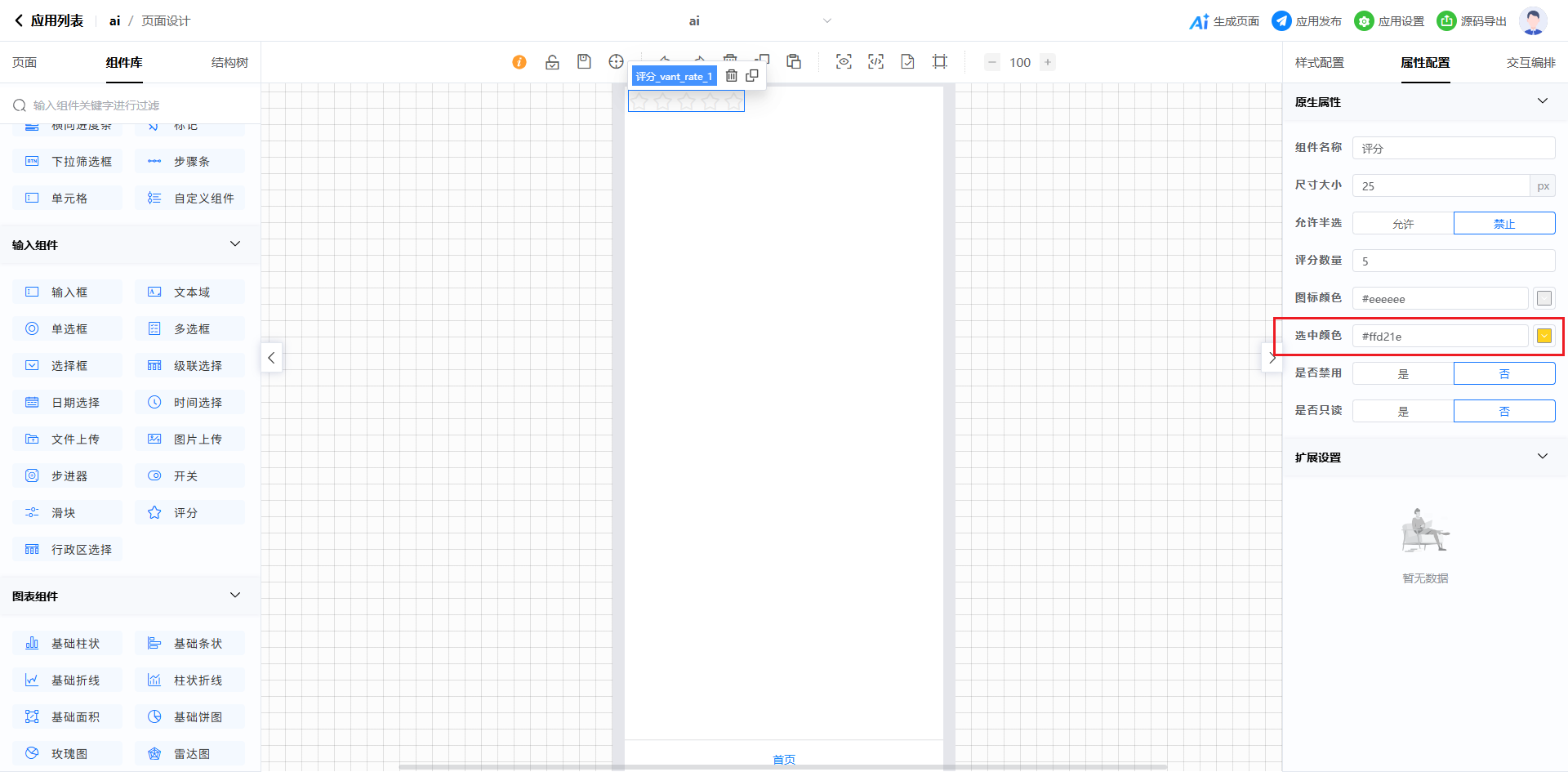
Task: Click the paste clipboard icon in toolbar
Action: pyautogui.click(x=794, y=62)
